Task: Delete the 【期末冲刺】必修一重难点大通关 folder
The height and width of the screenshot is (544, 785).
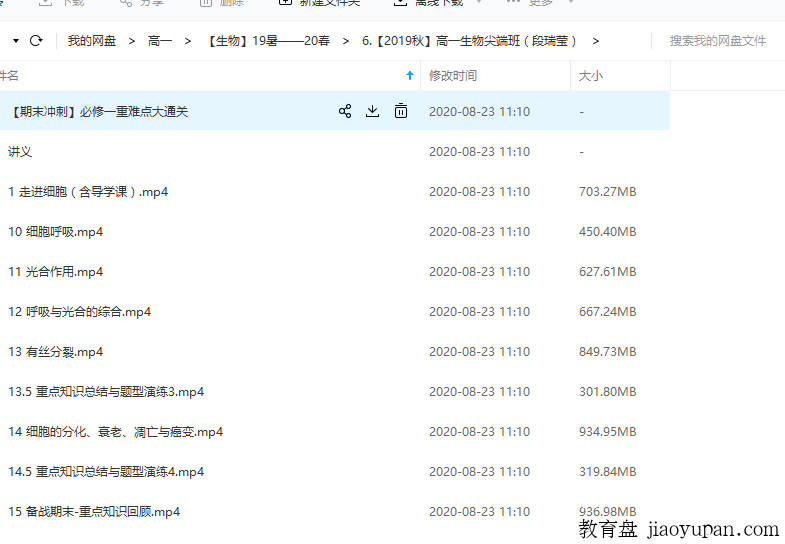Action: (401, 111)
